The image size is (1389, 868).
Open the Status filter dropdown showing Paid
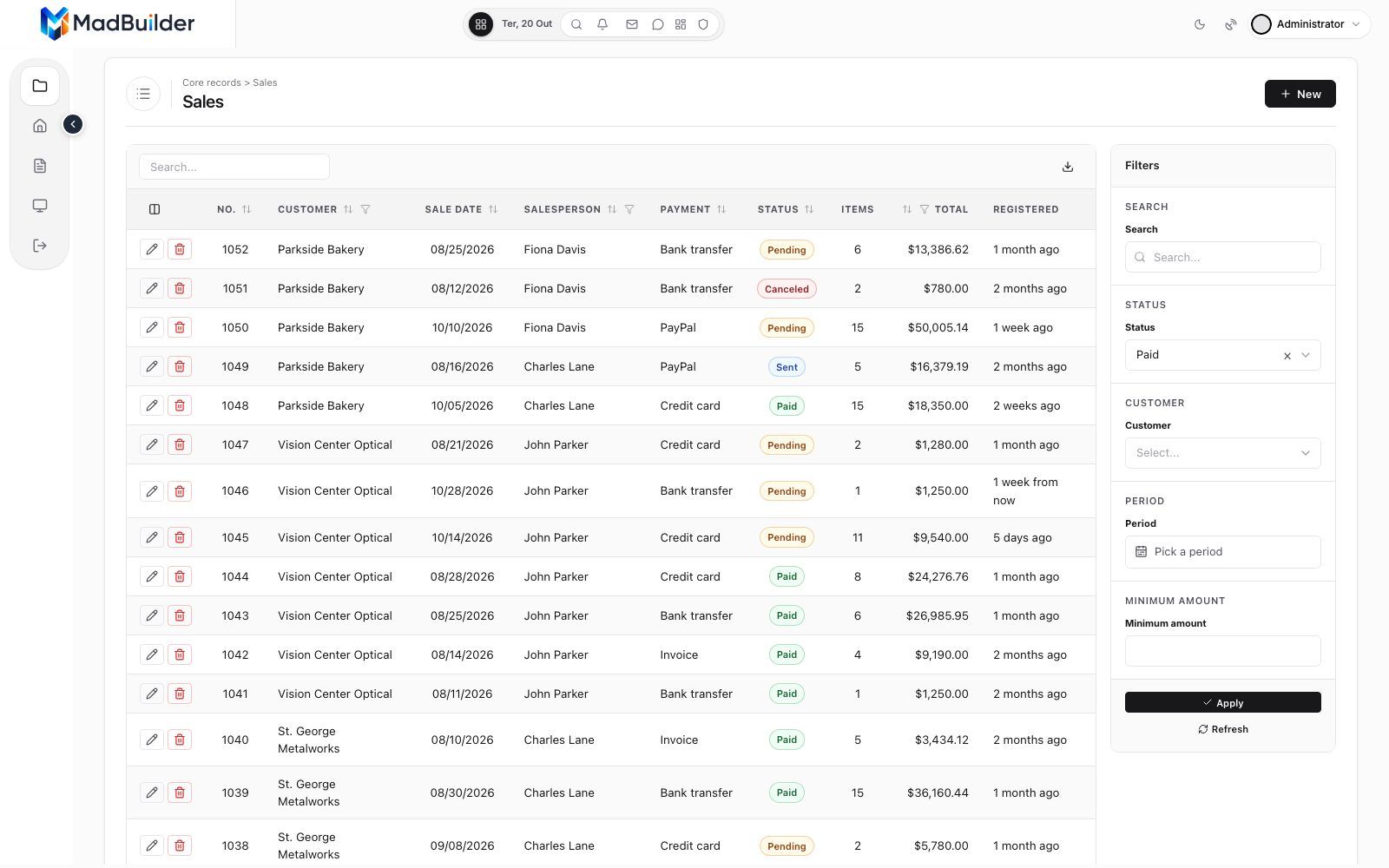pyautogui.click(x=1222, y=355)
